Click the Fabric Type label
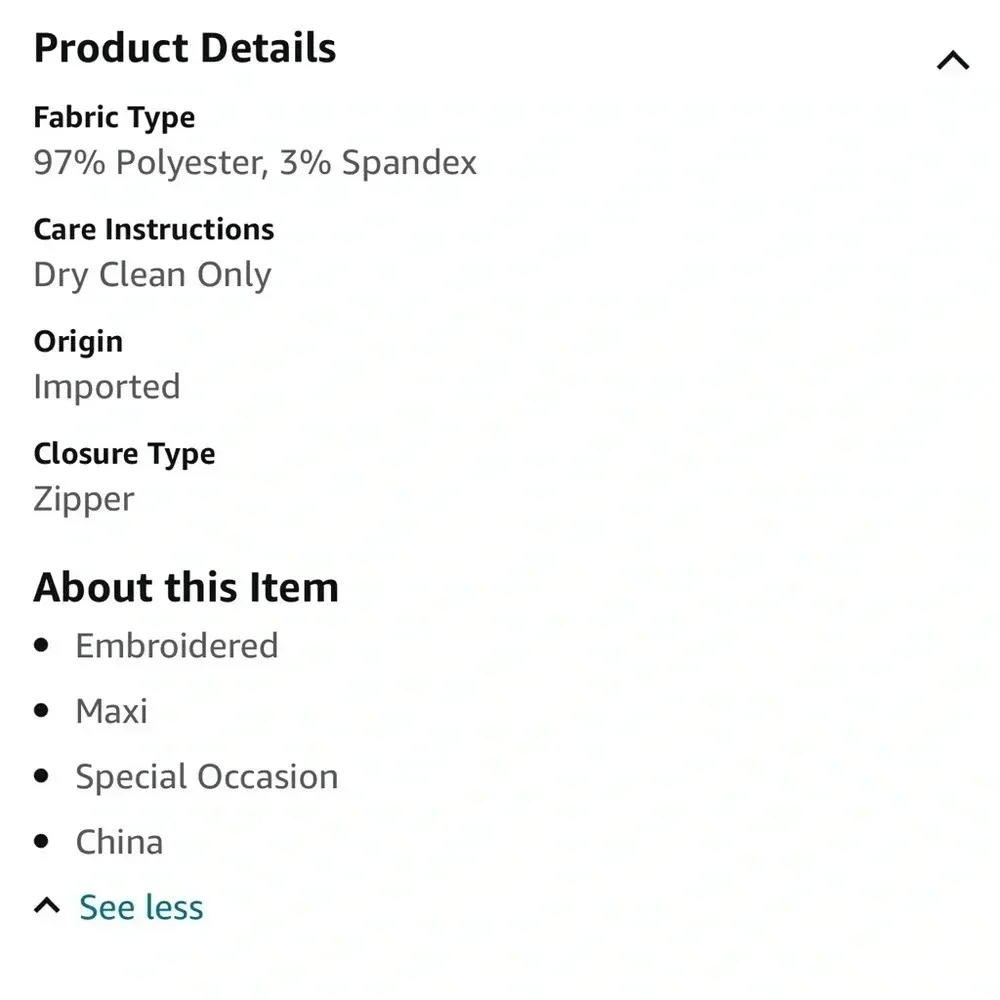1000x1000 pixels. [x=114, y=118]
